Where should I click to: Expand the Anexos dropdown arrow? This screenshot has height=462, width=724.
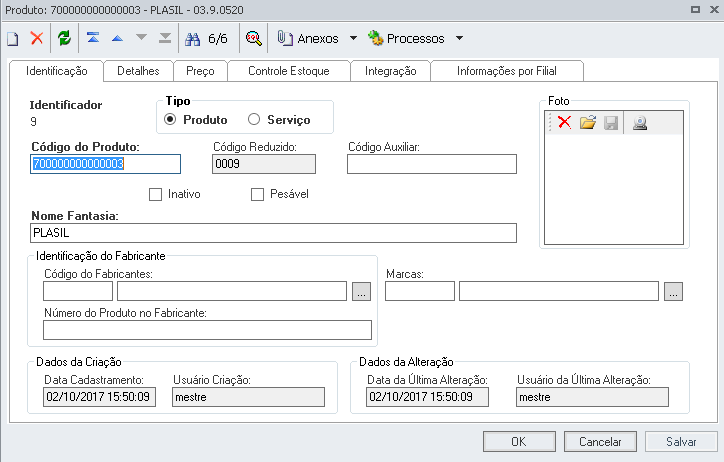353,38
